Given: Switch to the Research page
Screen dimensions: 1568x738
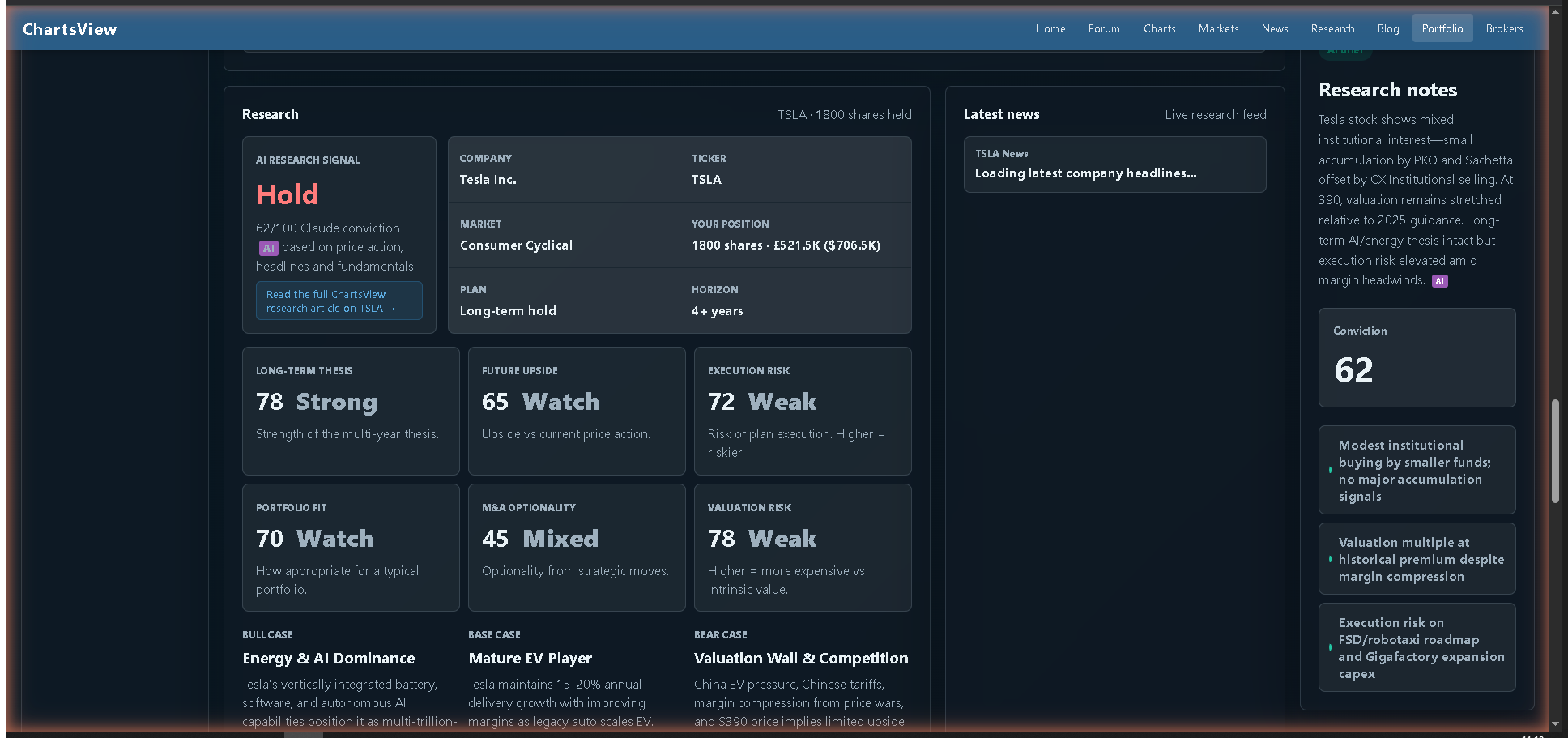Looking at the screenshot, I should pyautogui.click(x=1332, y=28).
